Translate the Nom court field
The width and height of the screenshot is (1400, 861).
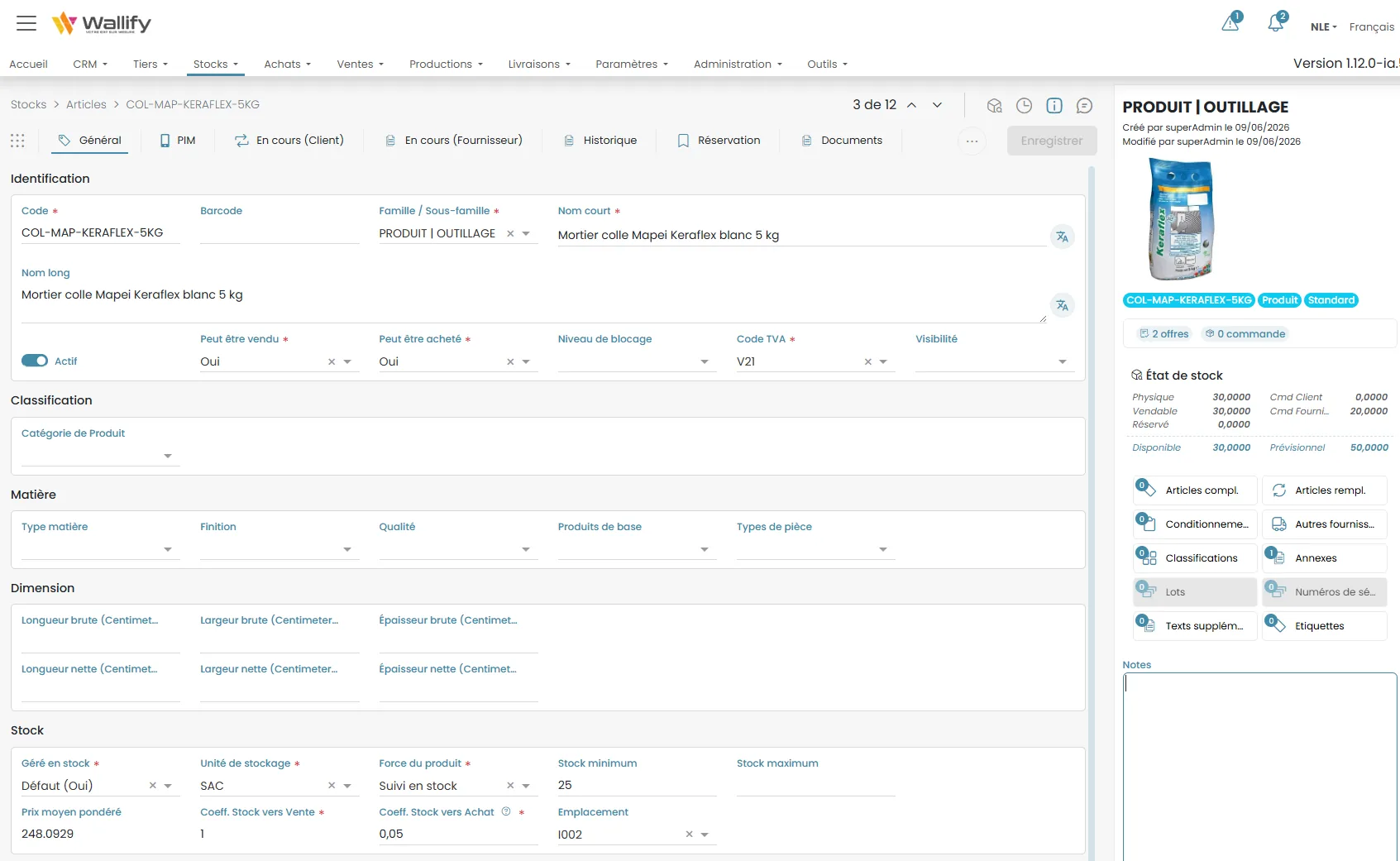coord(1062,237)
